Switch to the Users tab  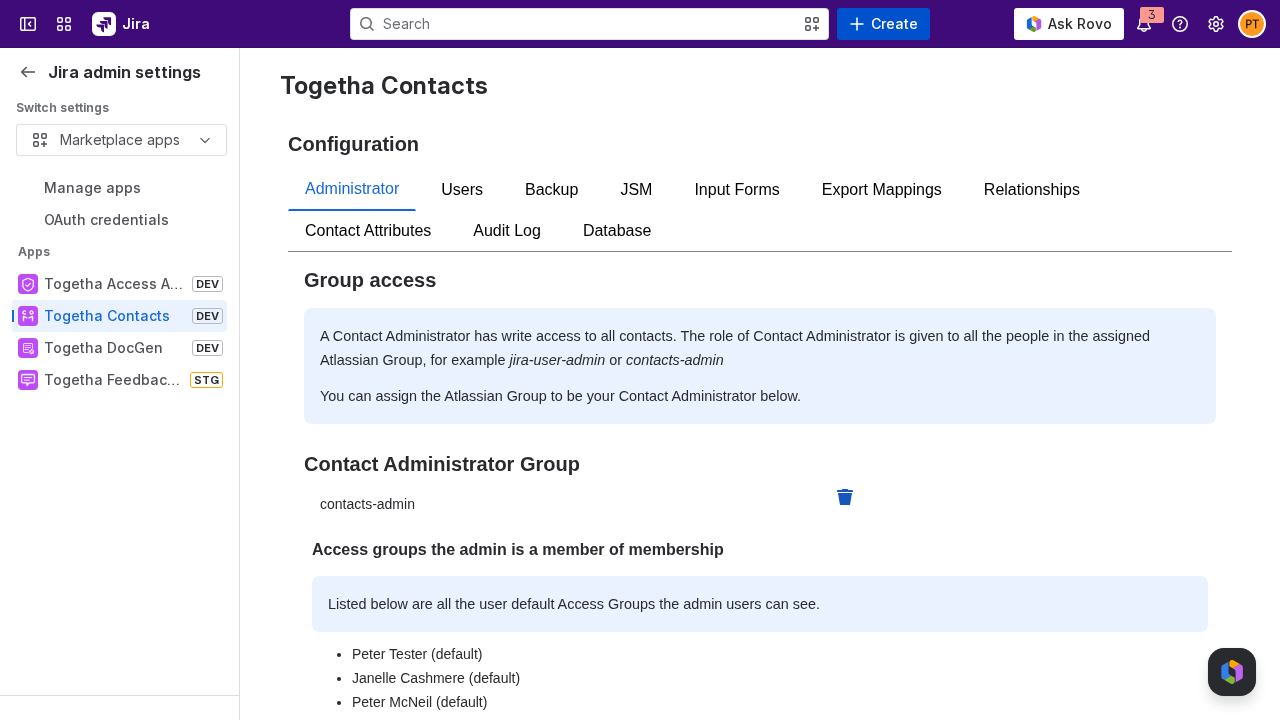tap(462, 190)
